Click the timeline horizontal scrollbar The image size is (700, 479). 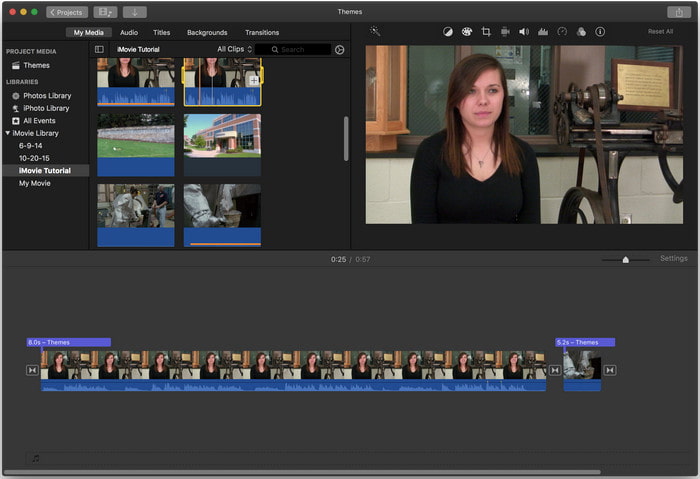(302, 472)
